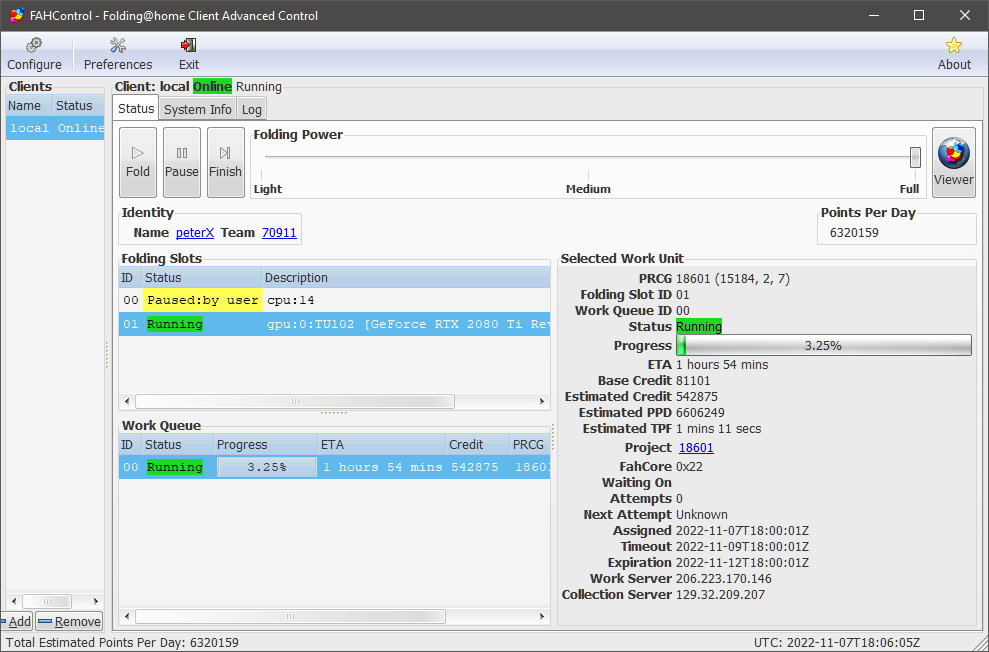The image size is (989, 652).
Task: Click the Work Queue PRCG column header
Action: (530, 445)
